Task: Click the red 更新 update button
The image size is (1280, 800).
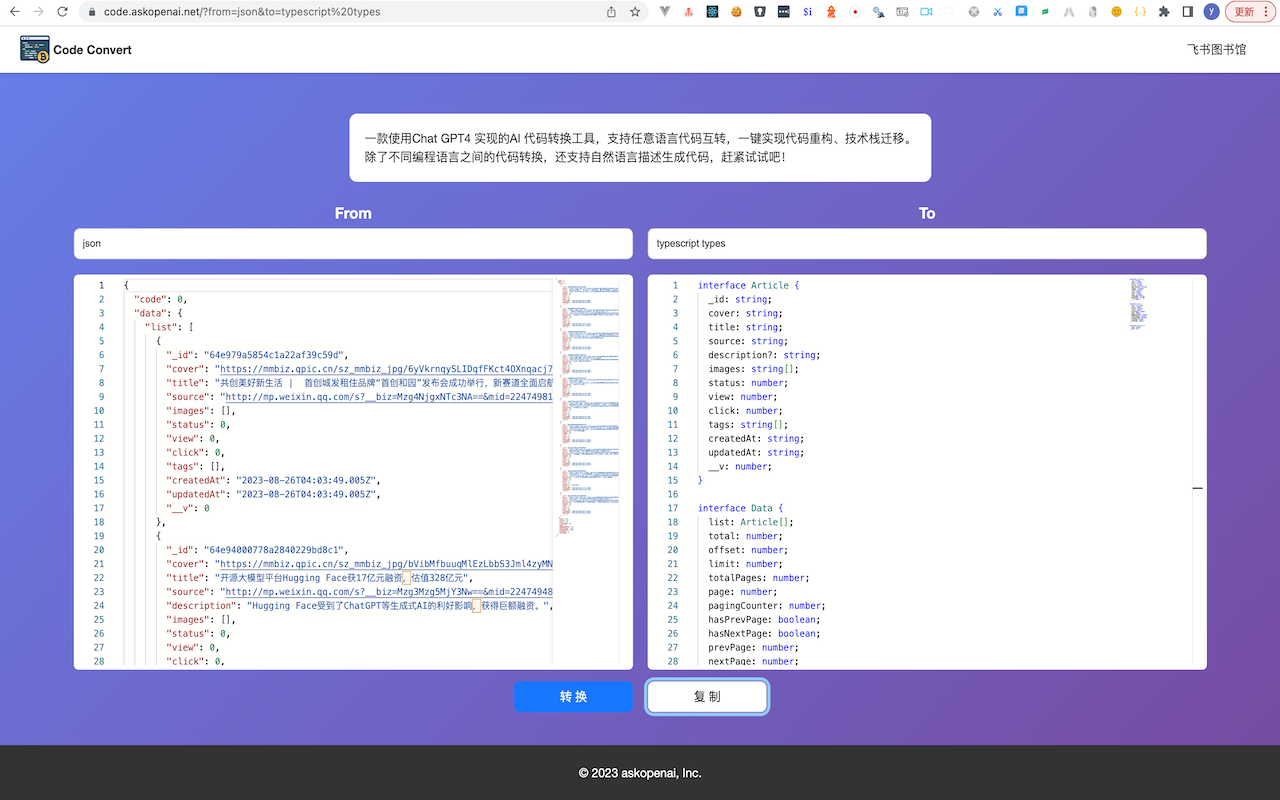Action: (1250, 12)
